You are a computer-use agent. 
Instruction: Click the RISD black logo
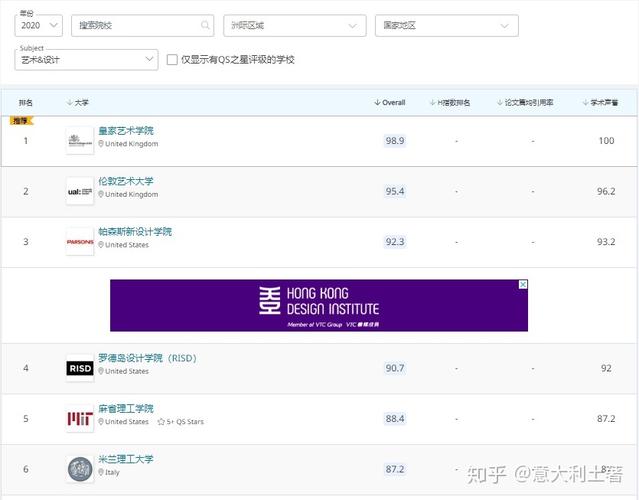coord(80,368)
